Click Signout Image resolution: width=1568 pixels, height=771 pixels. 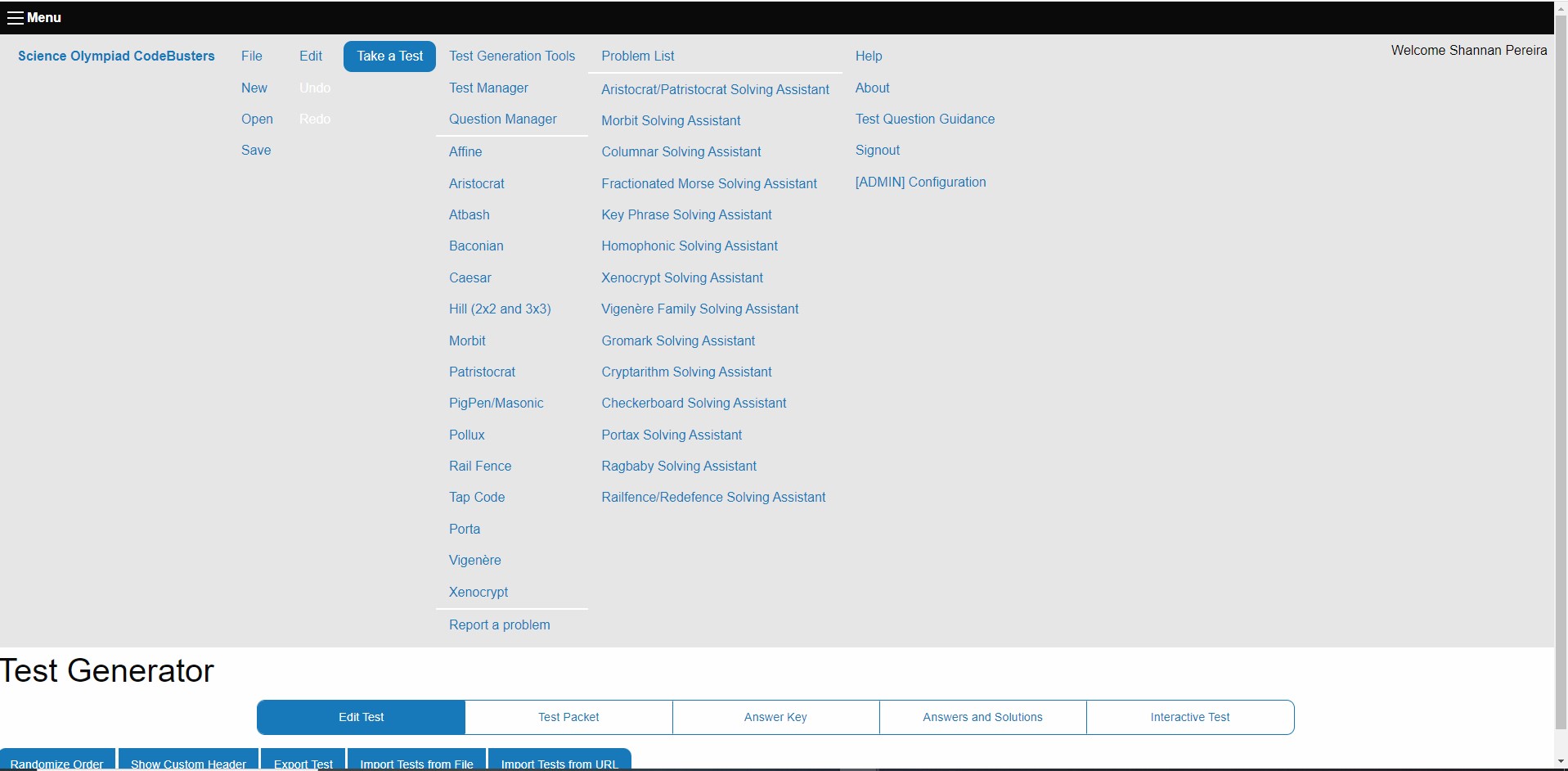coord(878,150)
